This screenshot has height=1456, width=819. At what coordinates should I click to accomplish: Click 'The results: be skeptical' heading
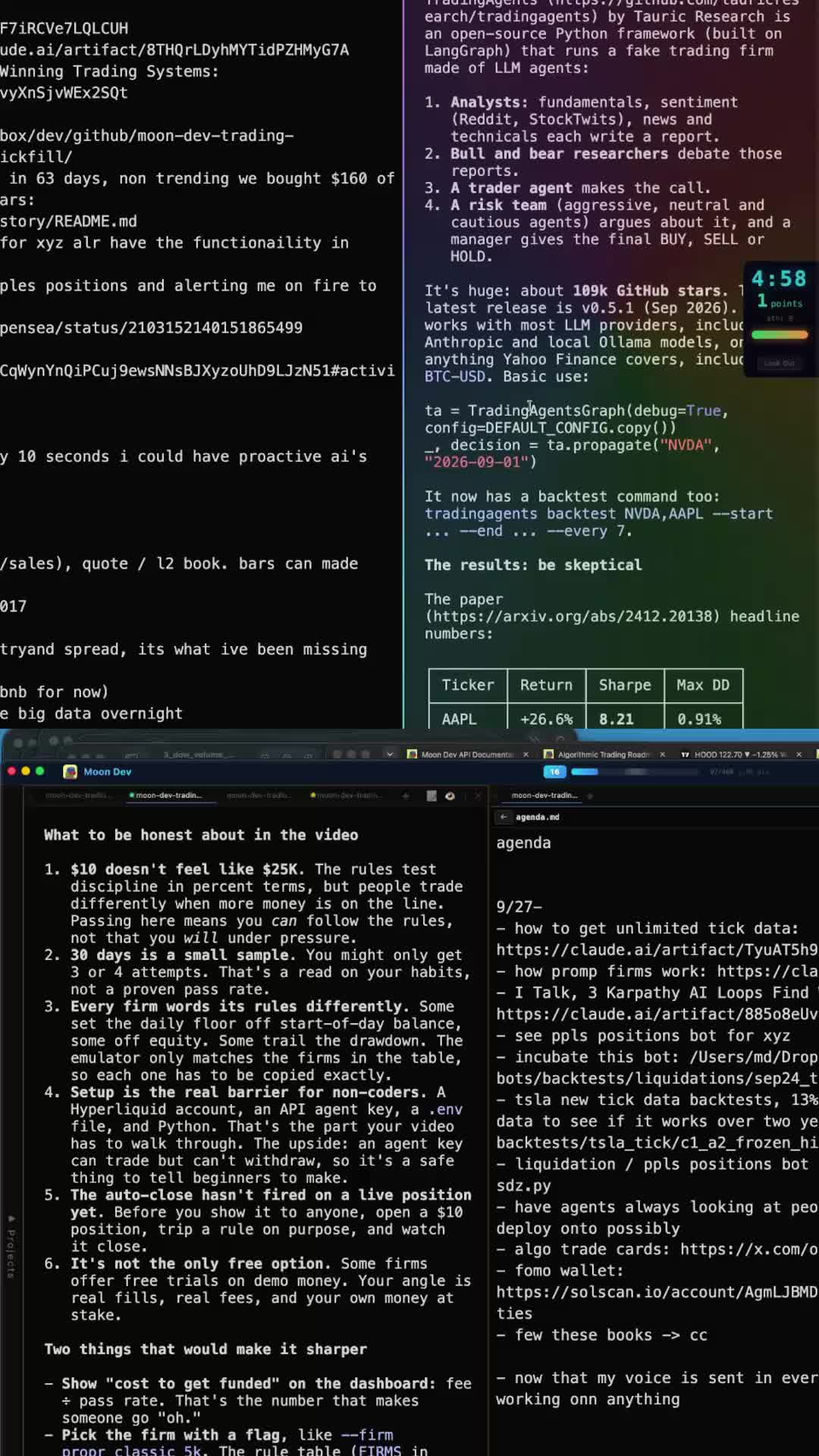click(x=533, y=565)
